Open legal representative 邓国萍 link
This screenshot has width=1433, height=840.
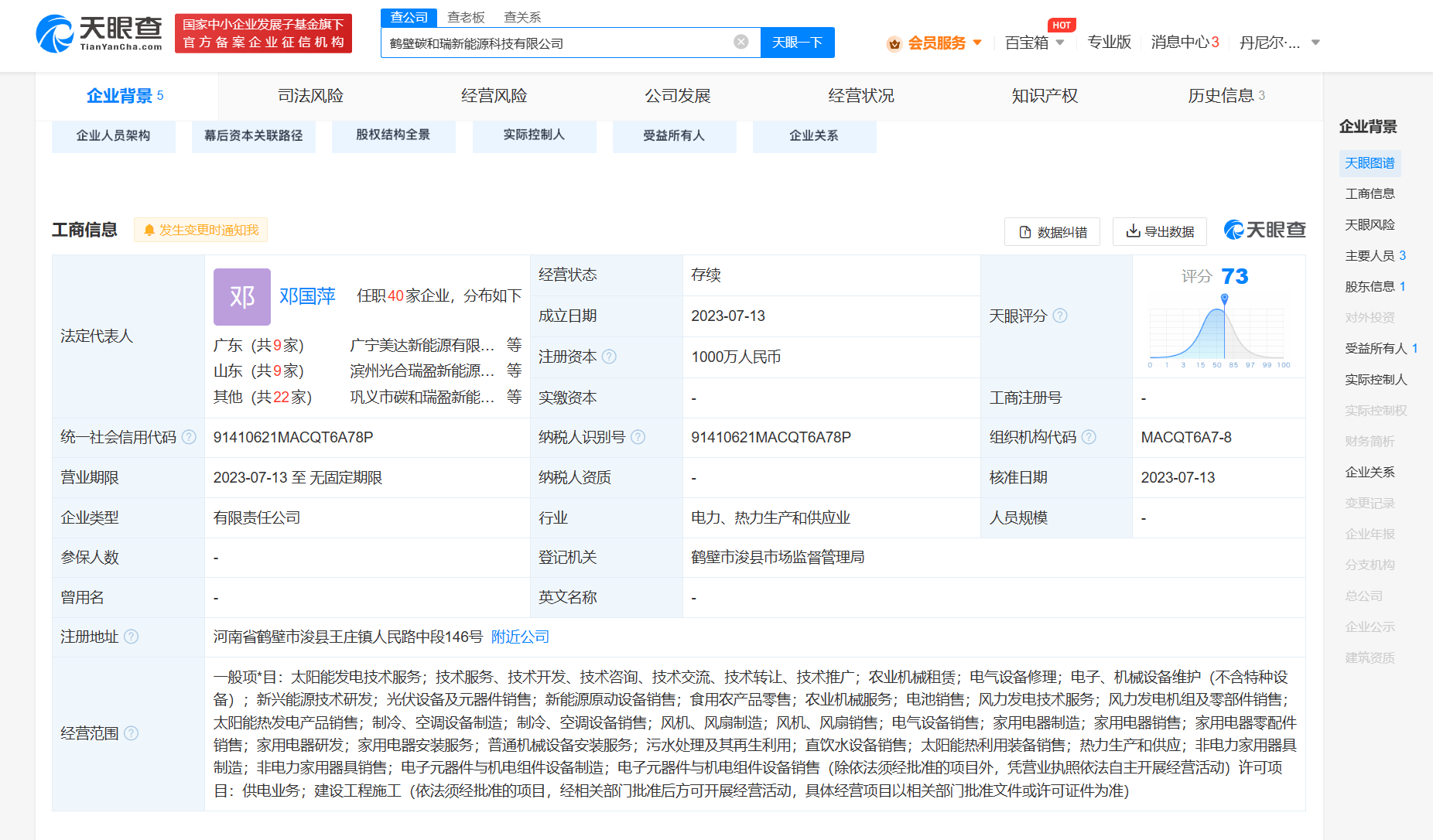pyautogui.click(x=307, y=296)
